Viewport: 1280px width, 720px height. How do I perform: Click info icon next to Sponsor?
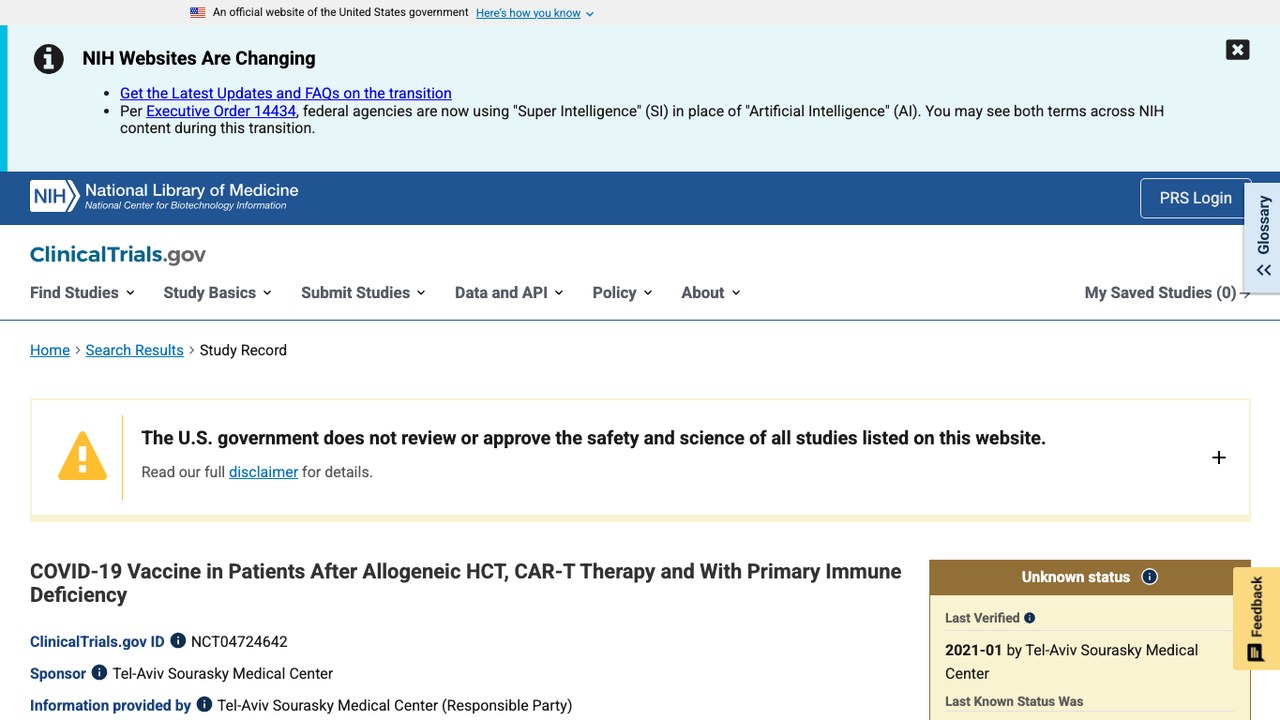coord(99,673)
